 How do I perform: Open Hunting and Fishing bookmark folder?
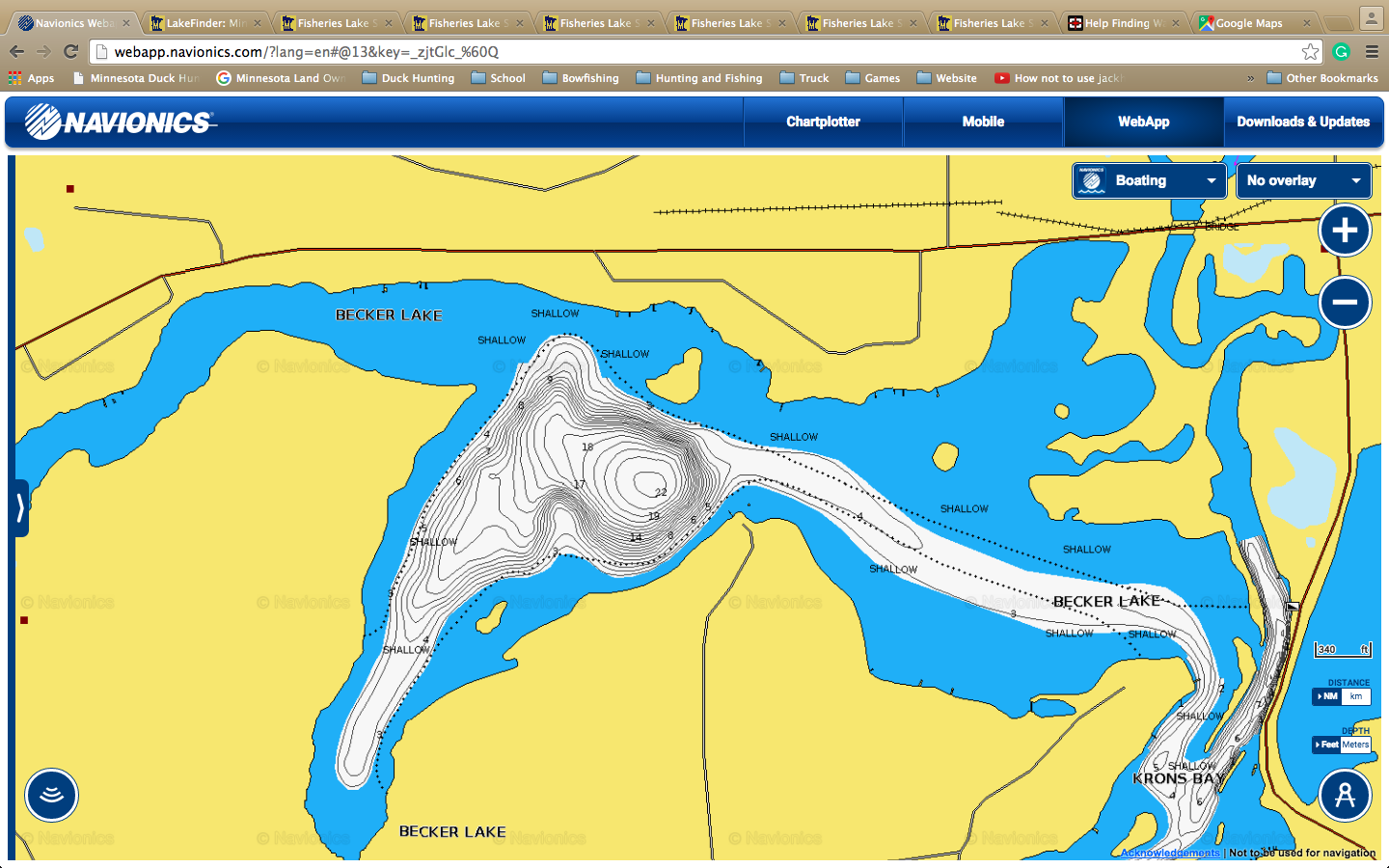click(699, 78)
